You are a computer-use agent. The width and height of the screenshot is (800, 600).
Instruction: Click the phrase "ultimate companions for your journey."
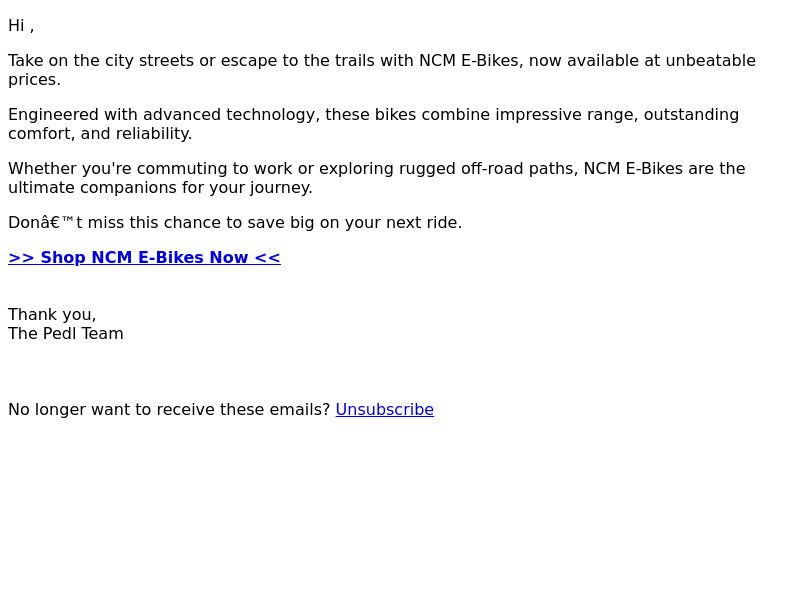160,188
